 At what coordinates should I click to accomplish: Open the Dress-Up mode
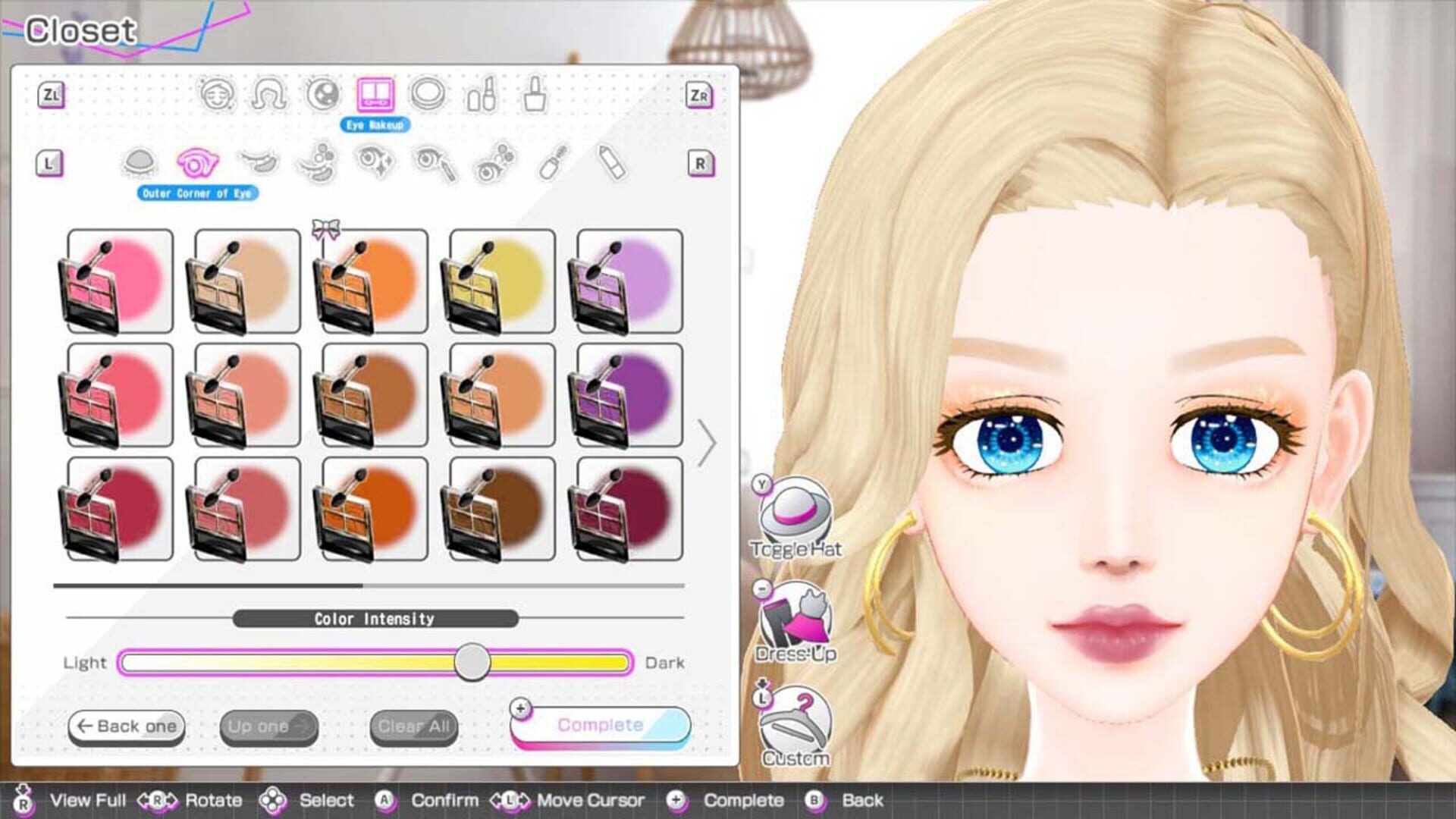point(795,614)
